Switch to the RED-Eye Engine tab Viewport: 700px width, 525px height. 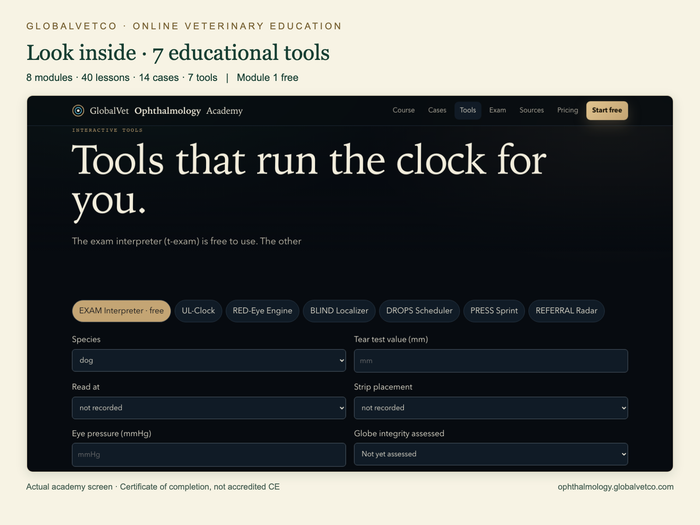pyautogui.click(x=262, y=311)
